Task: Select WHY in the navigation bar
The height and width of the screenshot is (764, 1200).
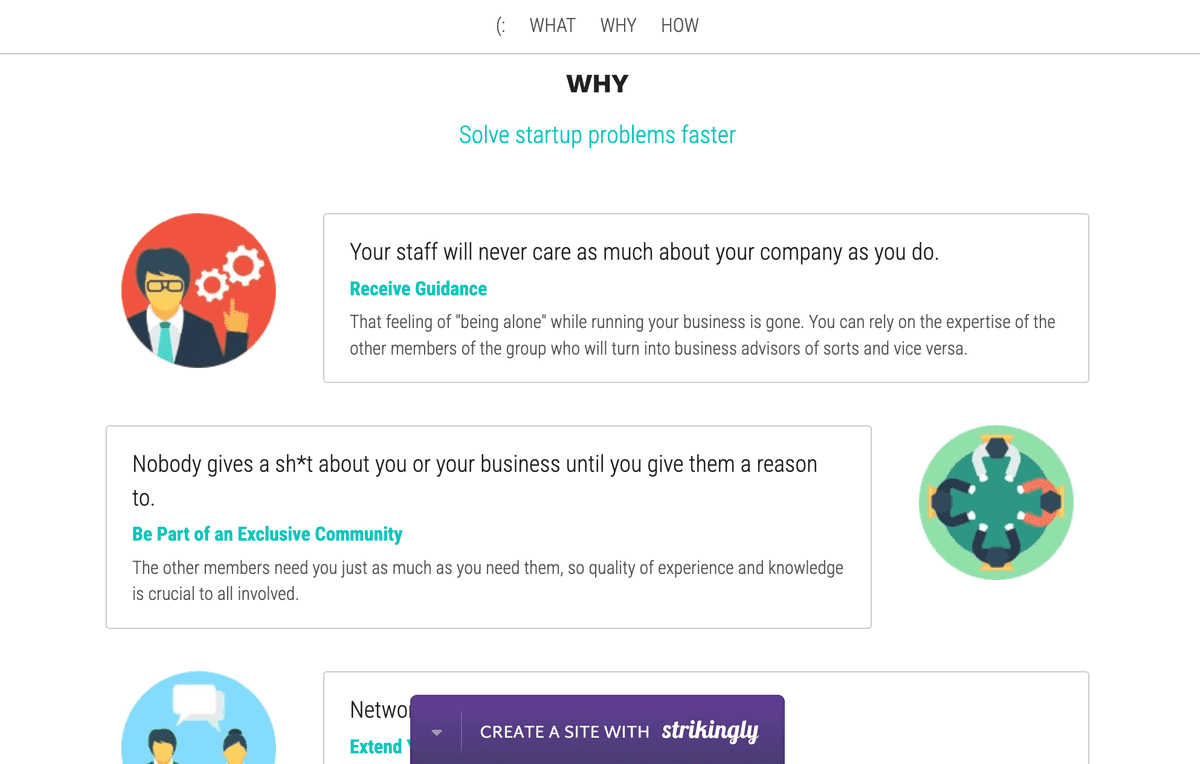Action: (617, 25)
